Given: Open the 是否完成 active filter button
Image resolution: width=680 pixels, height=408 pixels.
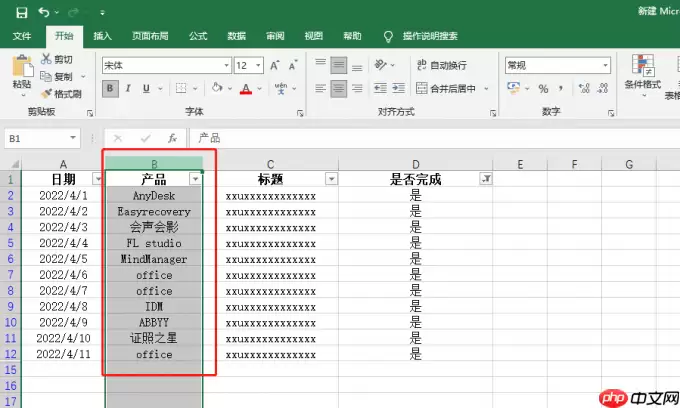Looking at the screenshot, I should (x=486, y=179).
